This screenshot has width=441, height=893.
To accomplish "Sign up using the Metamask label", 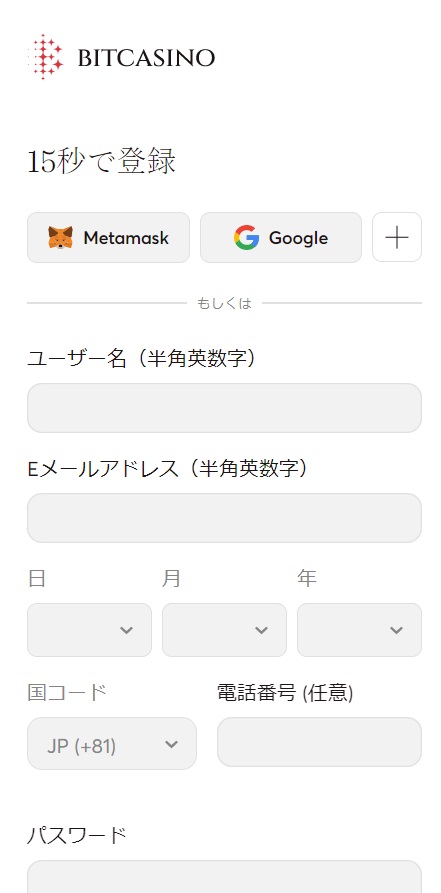I will 126,237.
